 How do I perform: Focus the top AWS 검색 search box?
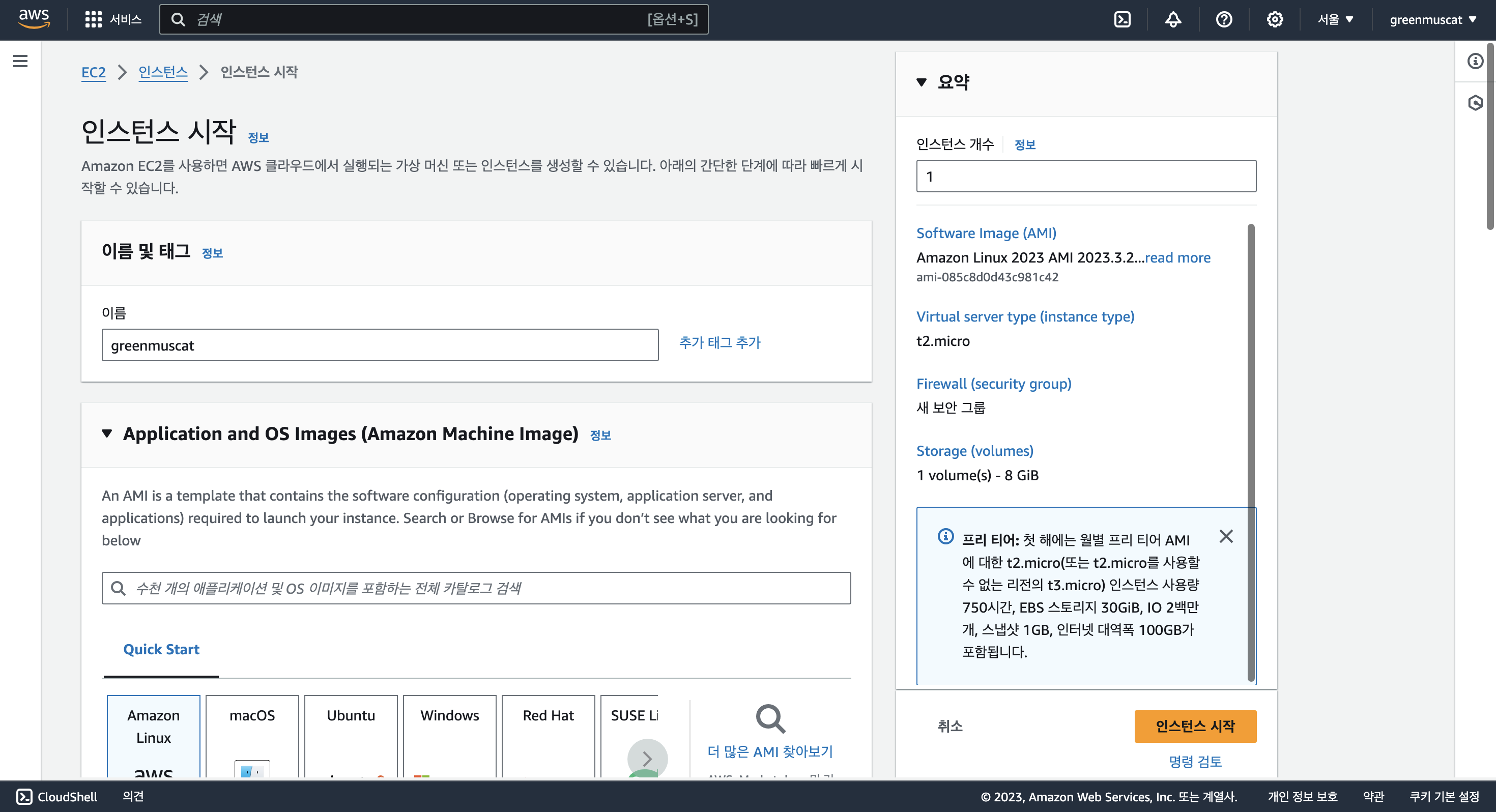pos(433,20)
